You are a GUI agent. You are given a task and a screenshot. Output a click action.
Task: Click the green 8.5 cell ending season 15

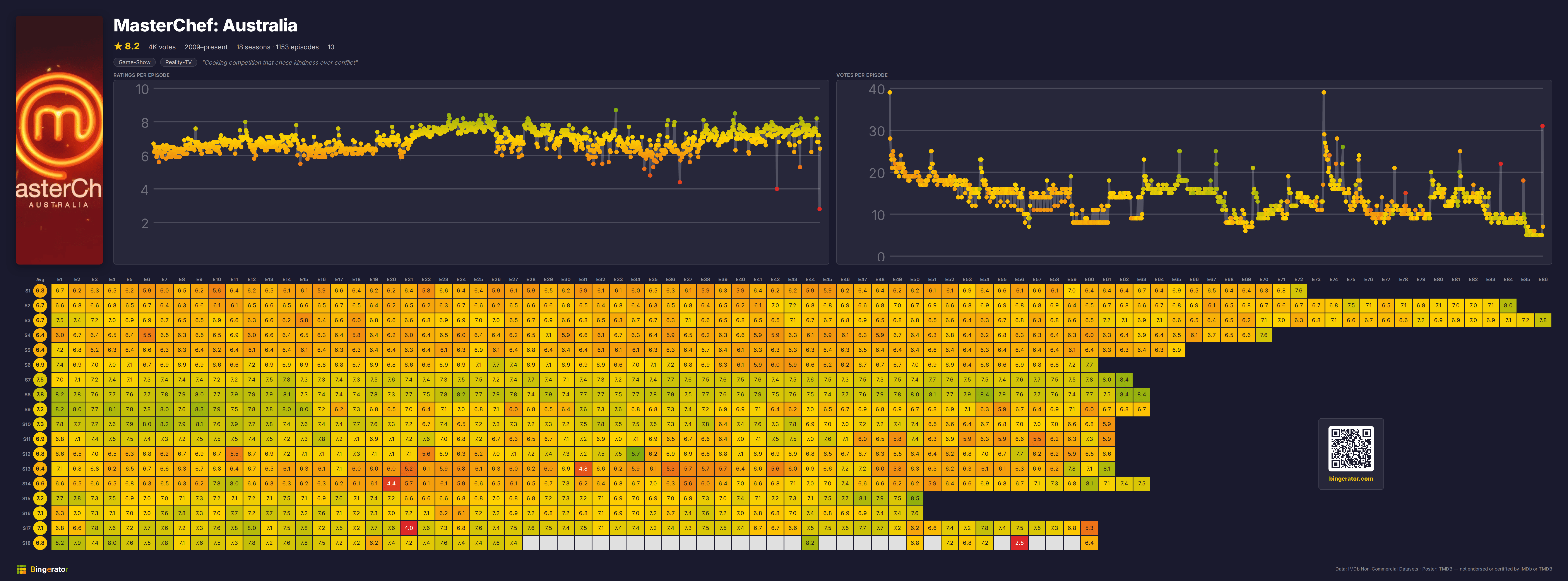click(x=915, y=498)
